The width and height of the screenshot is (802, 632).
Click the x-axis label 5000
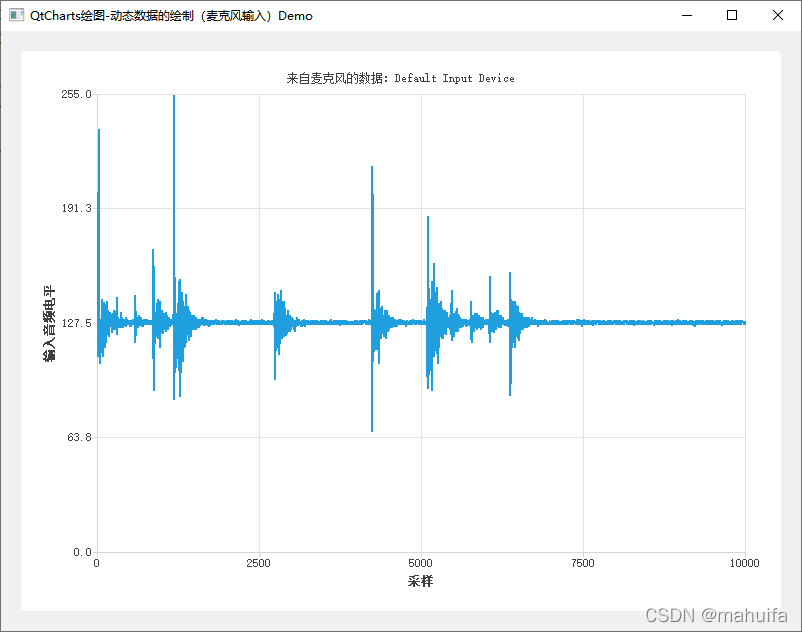[420, 563]
